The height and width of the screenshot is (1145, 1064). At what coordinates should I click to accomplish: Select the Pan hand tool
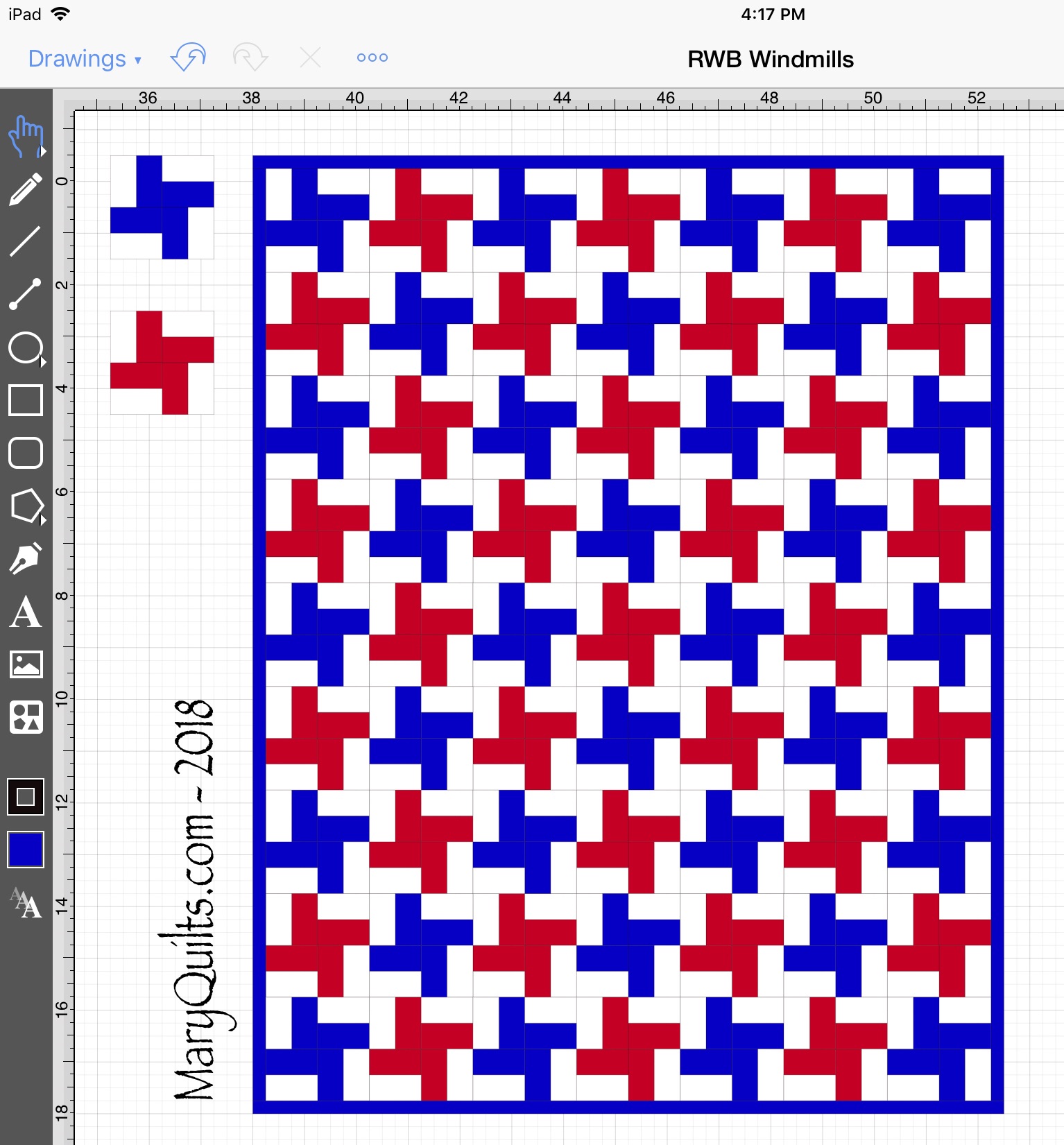coord(26,136)
